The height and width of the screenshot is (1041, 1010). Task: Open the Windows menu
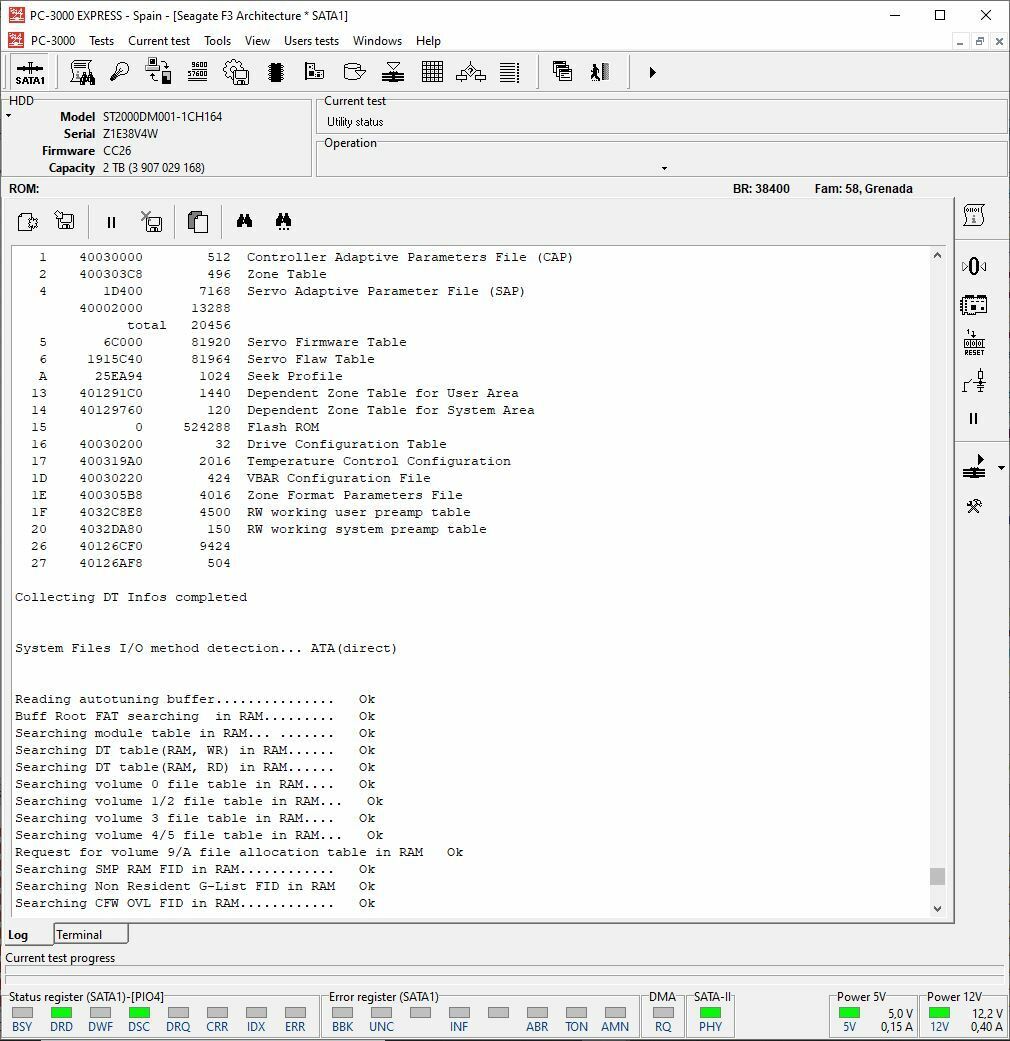377,40
